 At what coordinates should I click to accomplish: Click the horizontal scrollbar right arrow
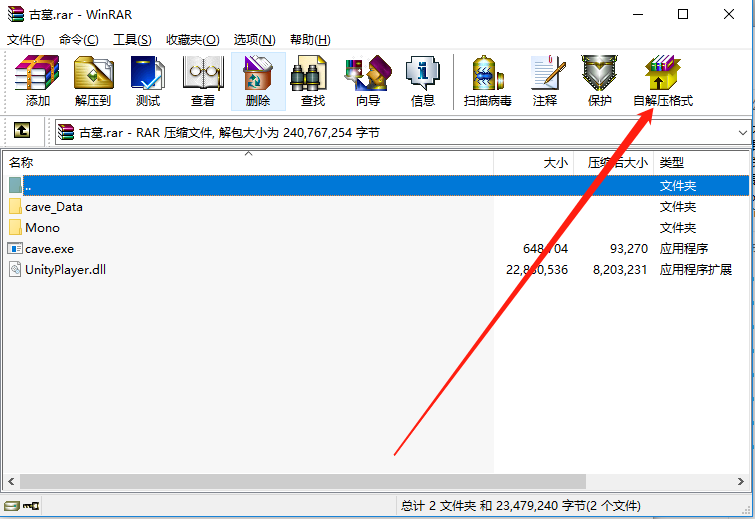[x=741, y=481]
